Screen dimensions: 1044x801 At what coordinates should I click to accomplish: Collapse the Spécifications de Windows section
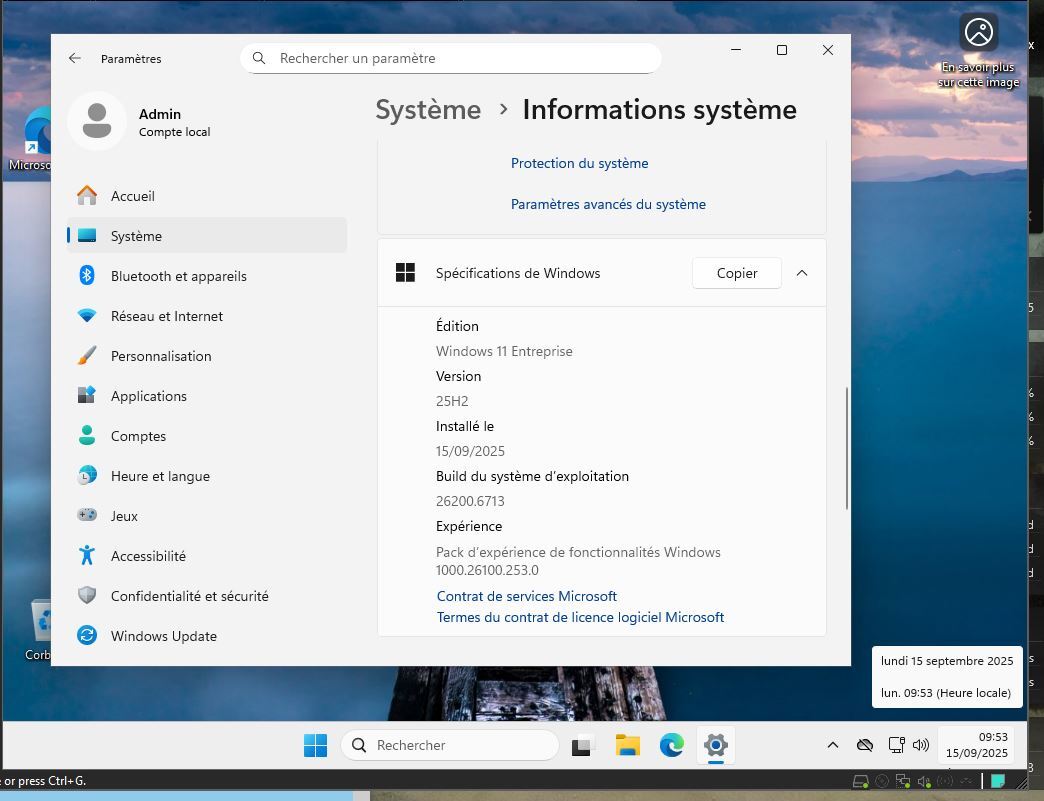[x=802, y=273]
